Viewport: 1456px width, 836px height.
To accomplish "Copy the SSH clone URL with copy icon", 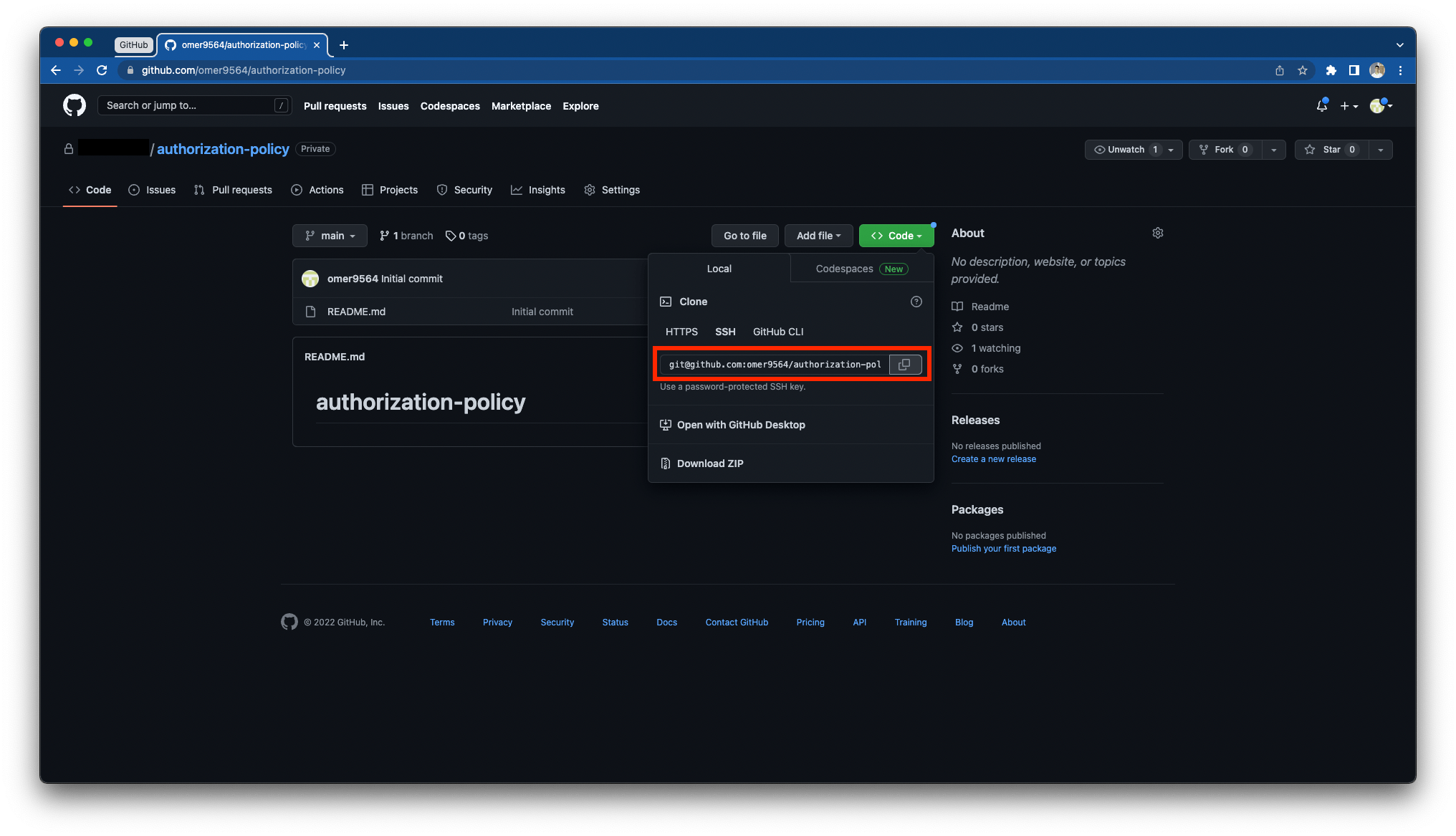I will 904,364.
